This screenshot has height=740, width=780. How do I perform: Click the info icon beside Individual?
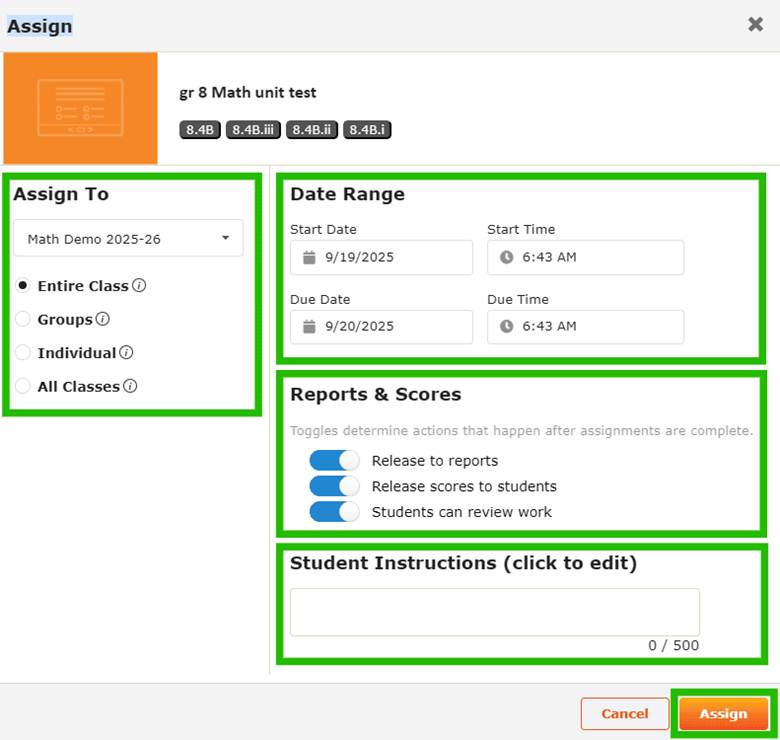[126, 353]
